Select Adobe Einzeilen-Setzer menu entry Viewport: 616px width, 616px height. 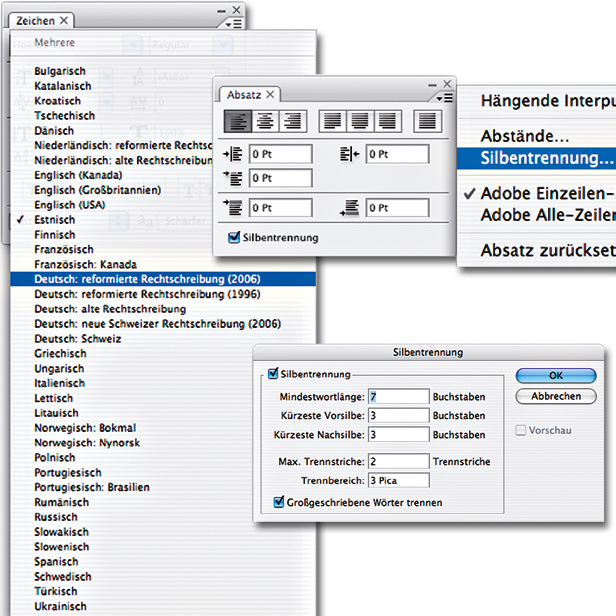click(537, 193)
